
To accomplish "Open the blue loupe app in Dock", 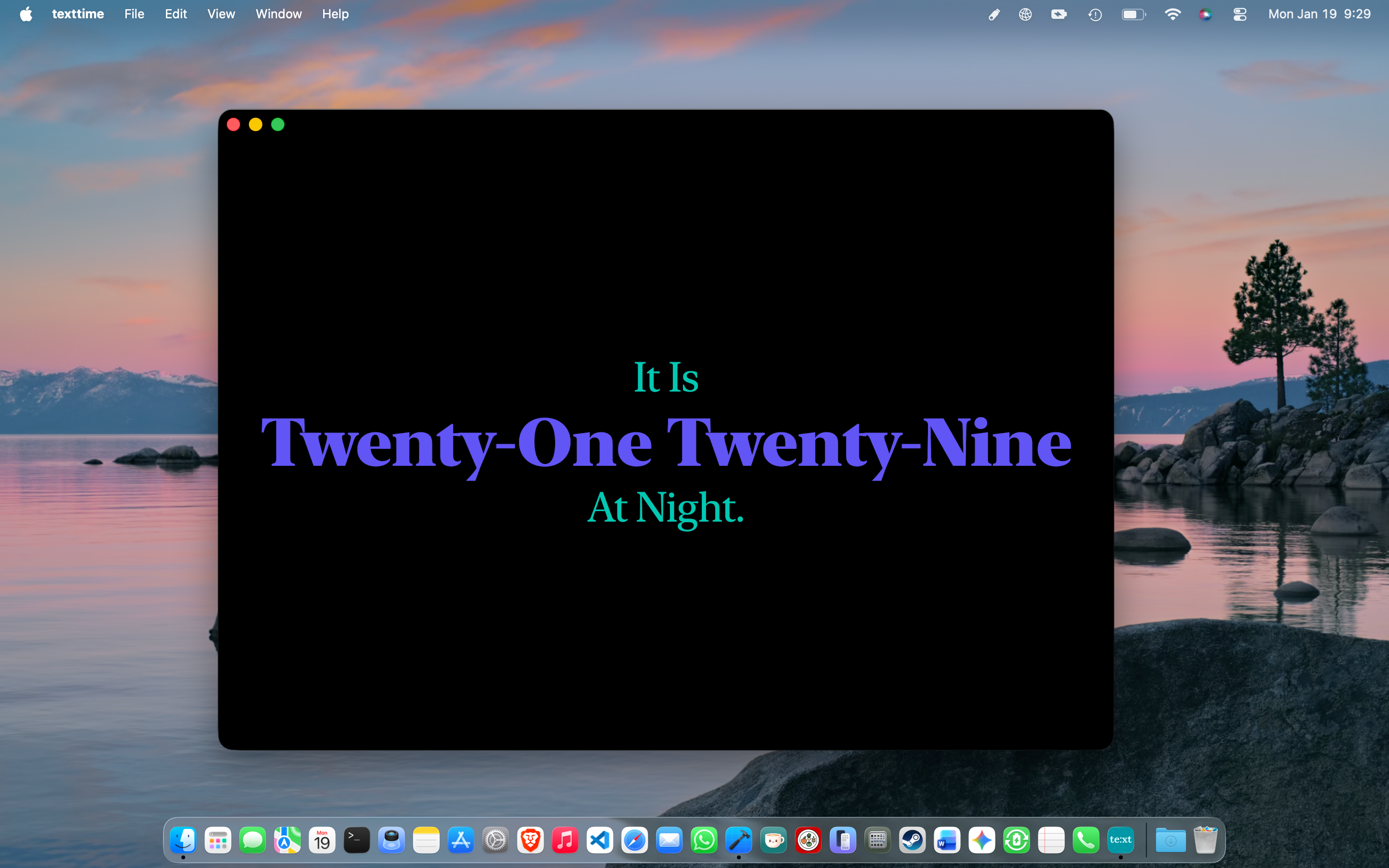I will click(392, 841).
